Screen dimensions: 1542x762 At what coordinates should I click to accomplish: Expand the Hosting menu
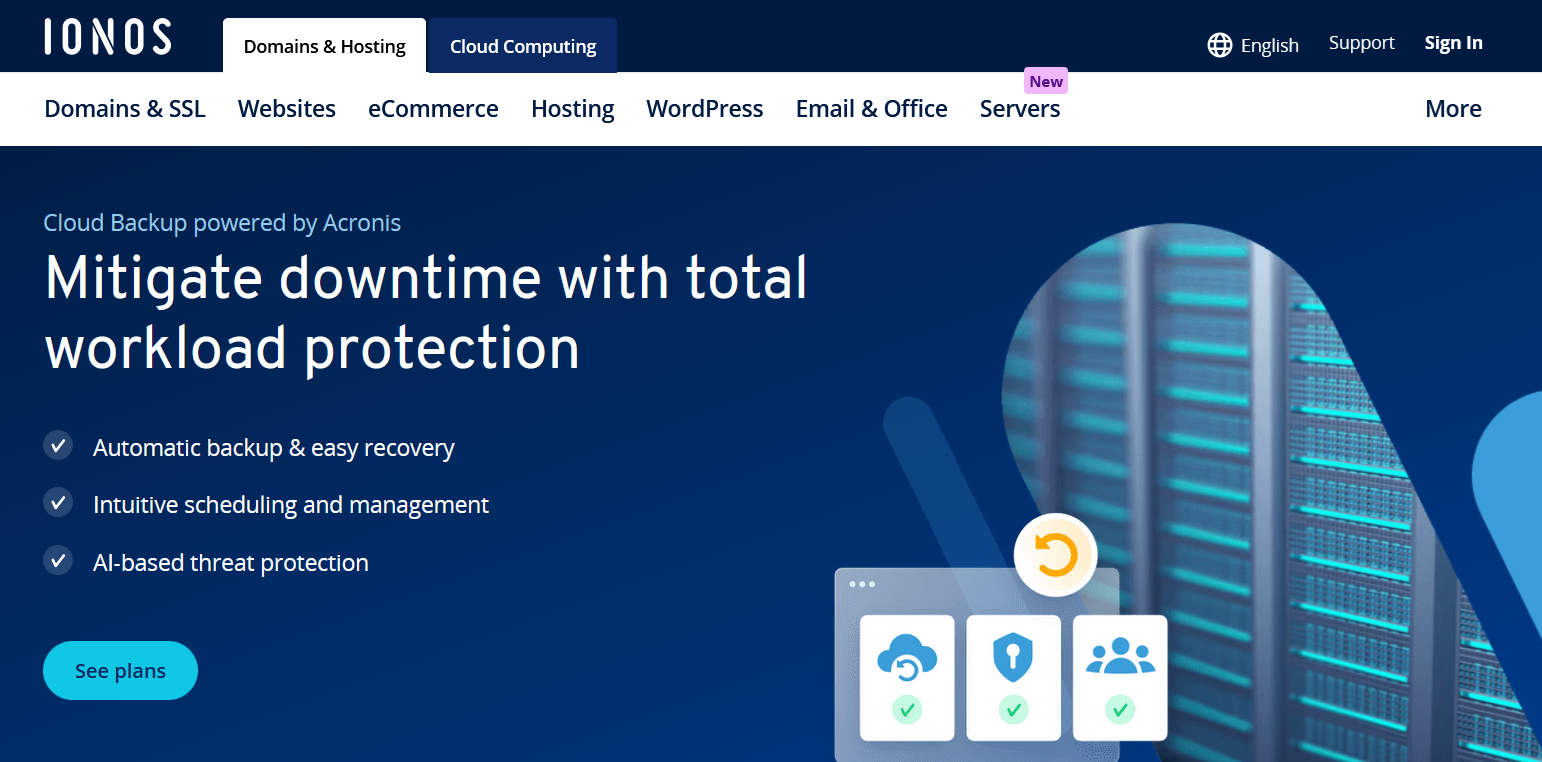pyautogui.click(x=572, y=109)
